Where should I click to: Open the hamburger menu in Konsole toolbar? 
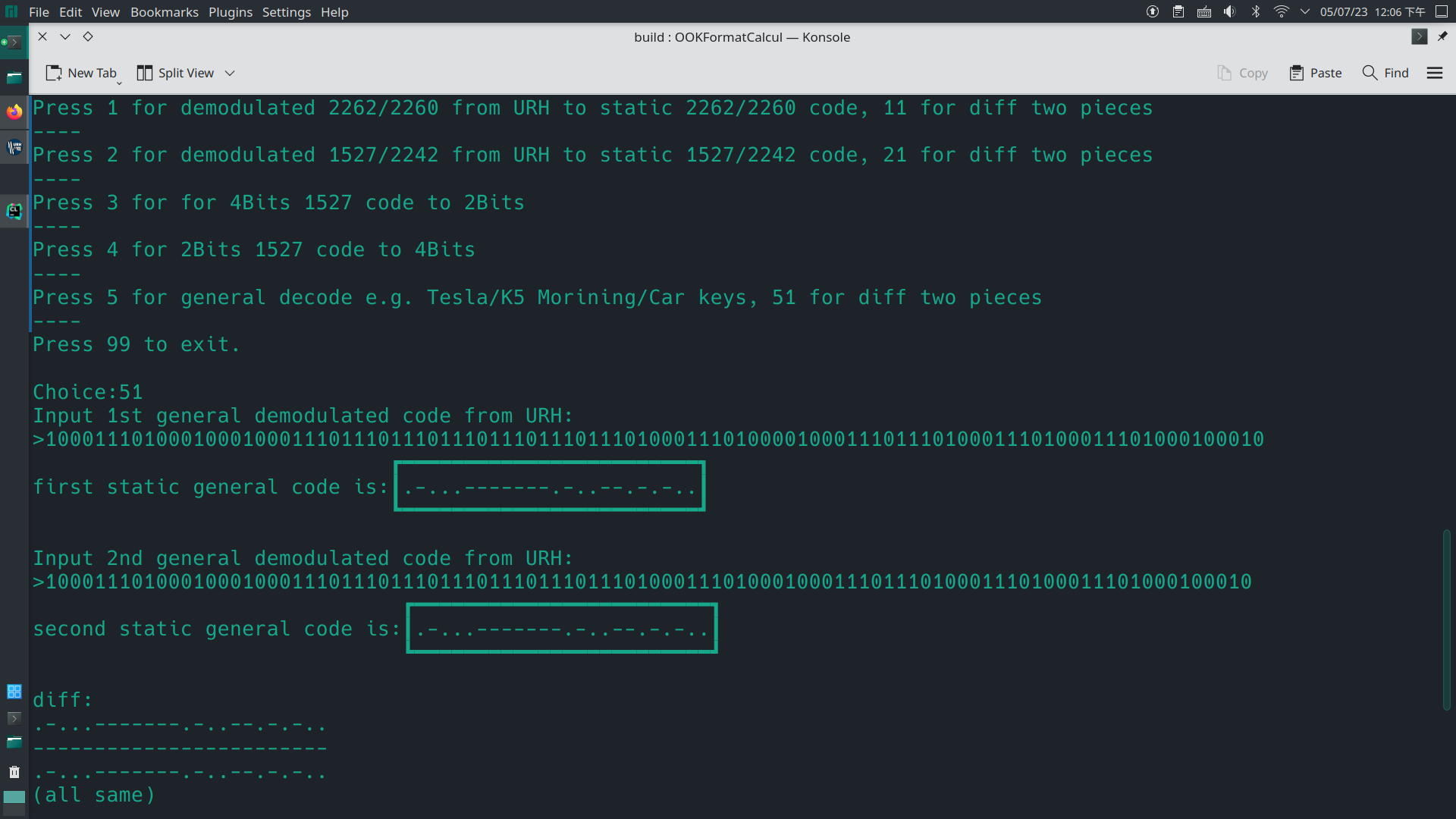click(1434, 73)
